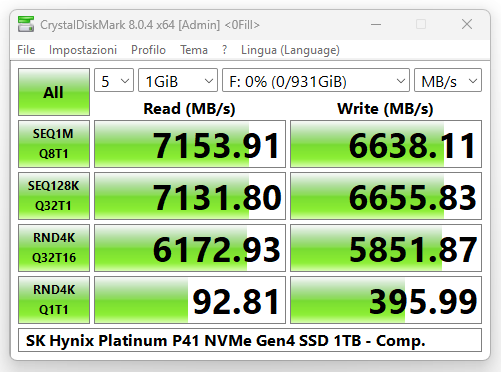This screenshot has width=501, height=372.
Task: Select the write result 395.99
Action: (386, 300)
